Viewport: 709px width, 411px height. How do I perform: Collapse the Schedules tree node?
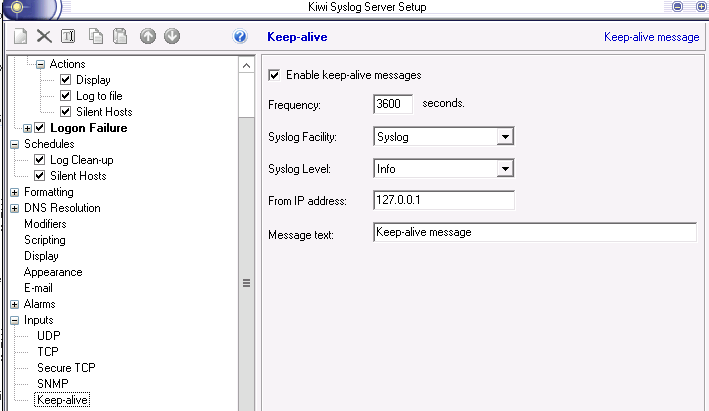tap(14, 144)
